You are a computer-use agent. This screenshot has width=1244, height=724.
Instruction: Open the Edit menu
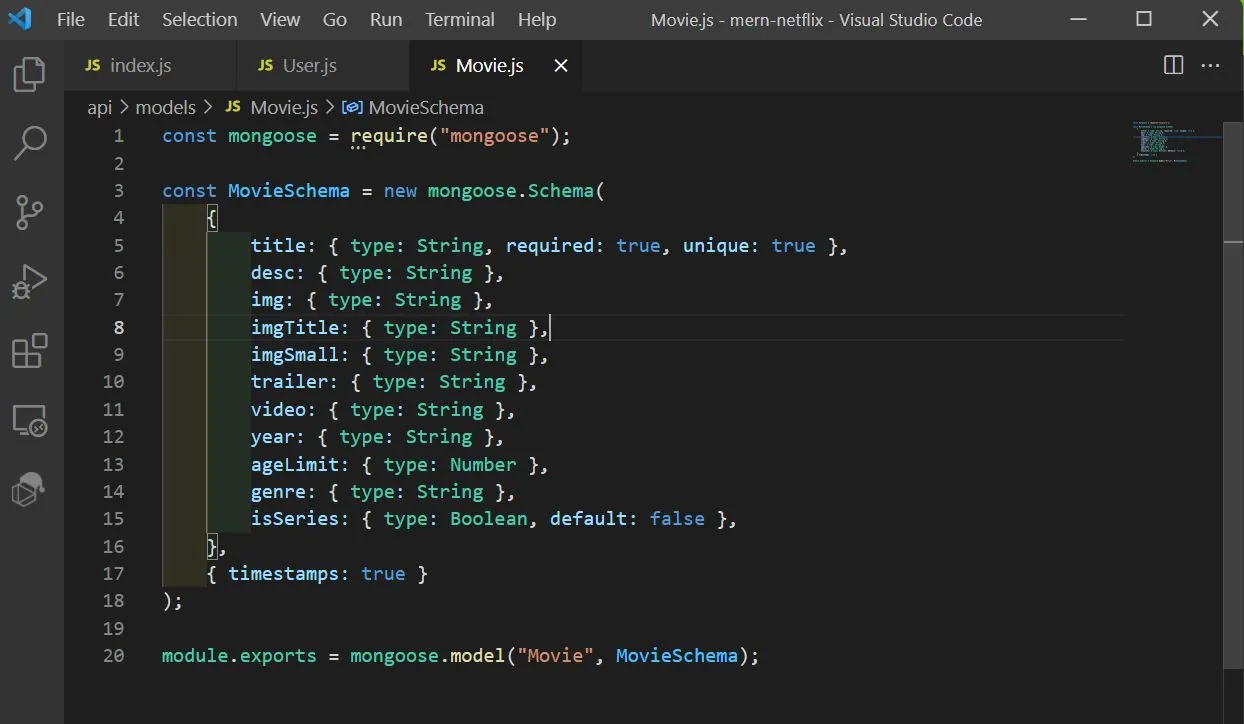pos(124,19)
